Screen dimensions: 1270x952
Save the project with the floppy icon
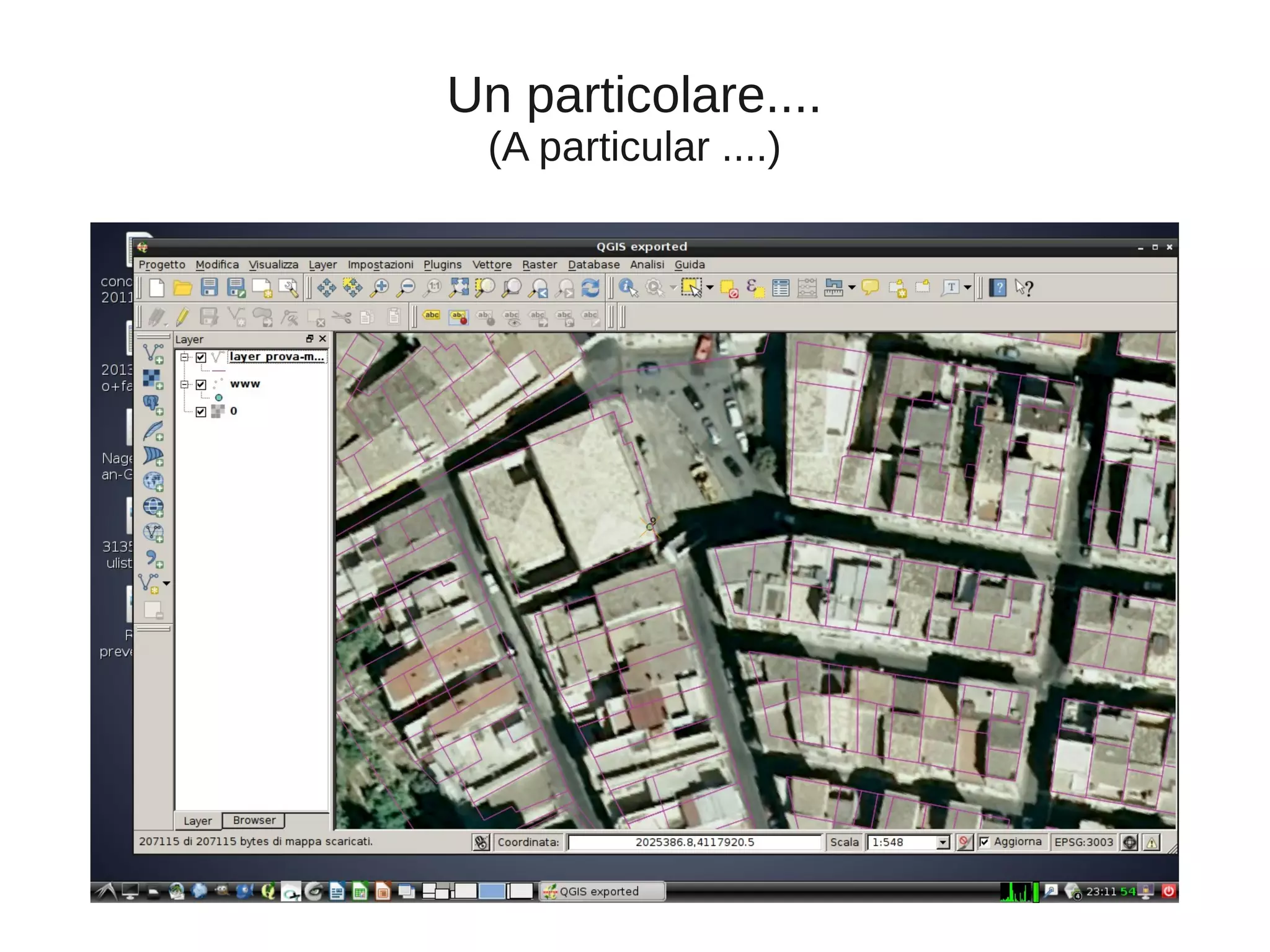click(x=209, y=288)
